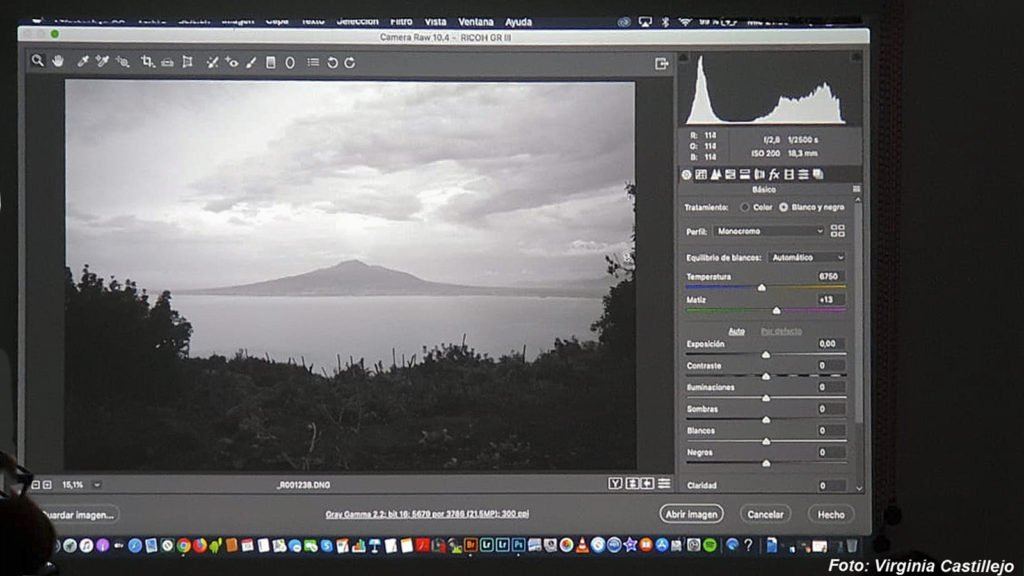This screenshot has width=1024, height=576.
Task: Activate the Crop tool
Action: click(147, 61)
